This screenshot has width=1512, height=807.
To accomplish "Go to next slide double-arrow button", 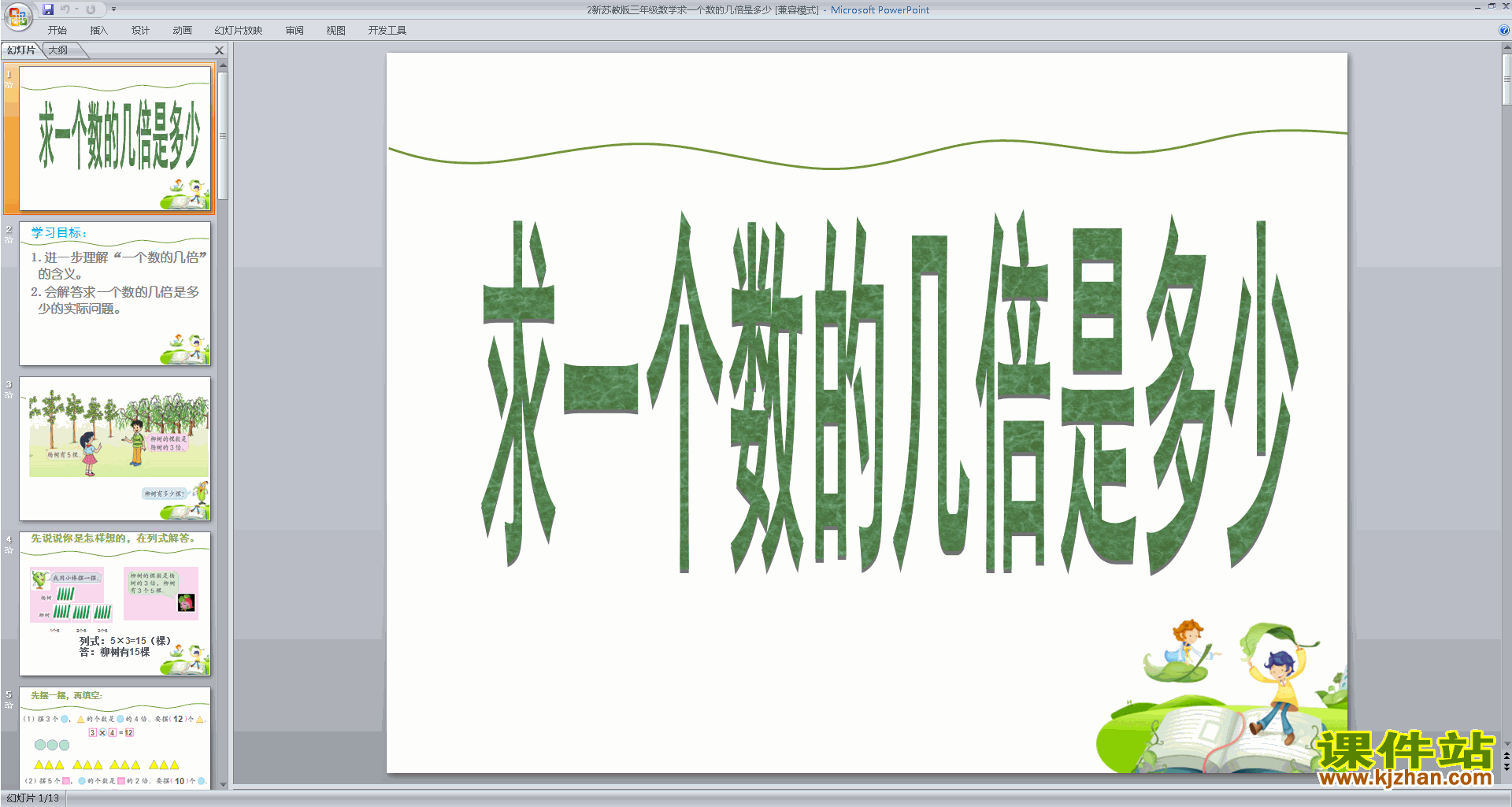I will (x=1506, y=767).
